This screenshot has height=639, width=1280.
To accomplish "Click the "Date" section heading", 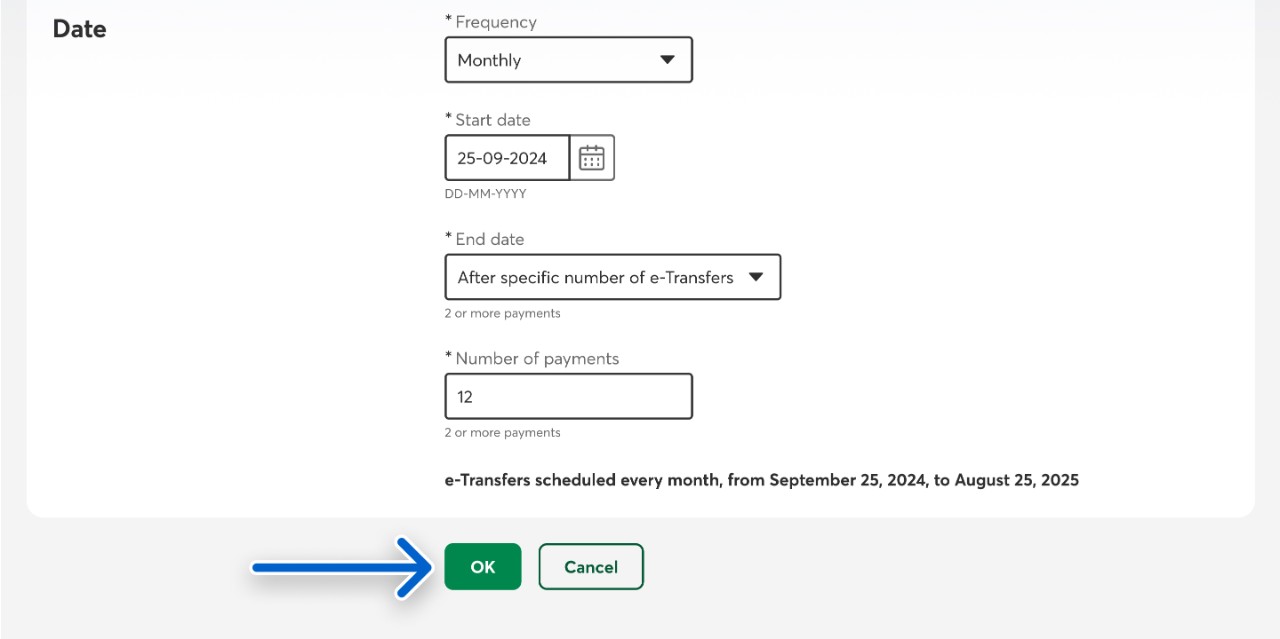I will click(79, 29).
